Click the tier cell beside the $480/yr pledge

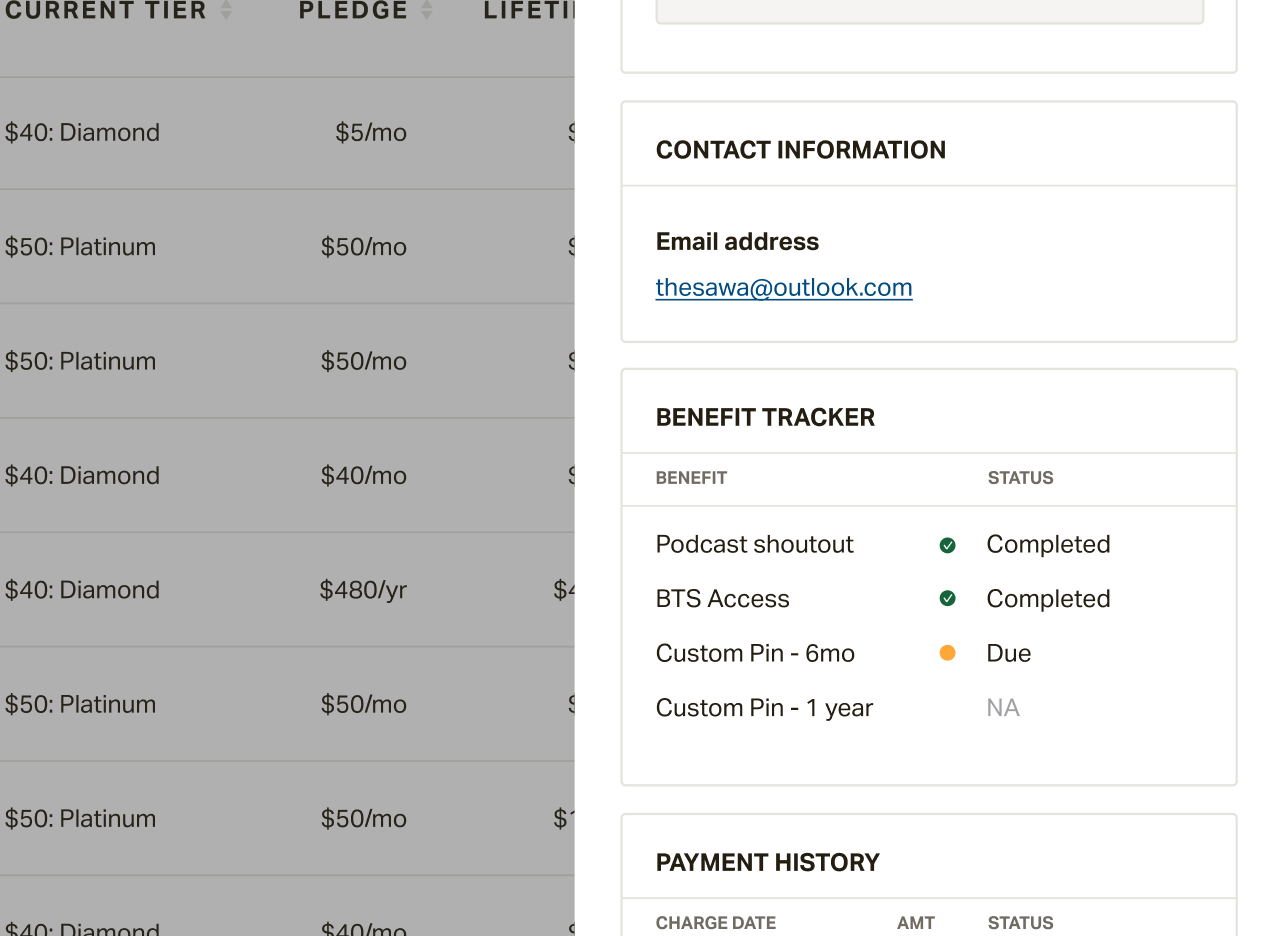[82, 590]
